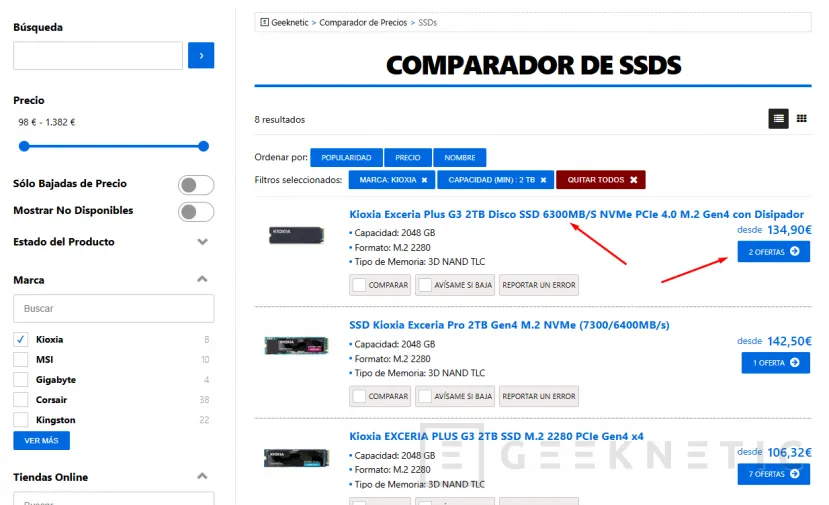Tick Comparar for Exceria Plus G3 con Disipador
829x505 pixels.
[360, 285]
